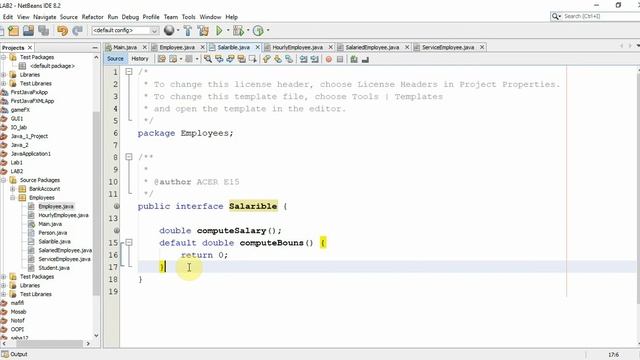Open the Run Project dropdown arrow
This screenshot has width=640, height=360.
click(228, 30)
